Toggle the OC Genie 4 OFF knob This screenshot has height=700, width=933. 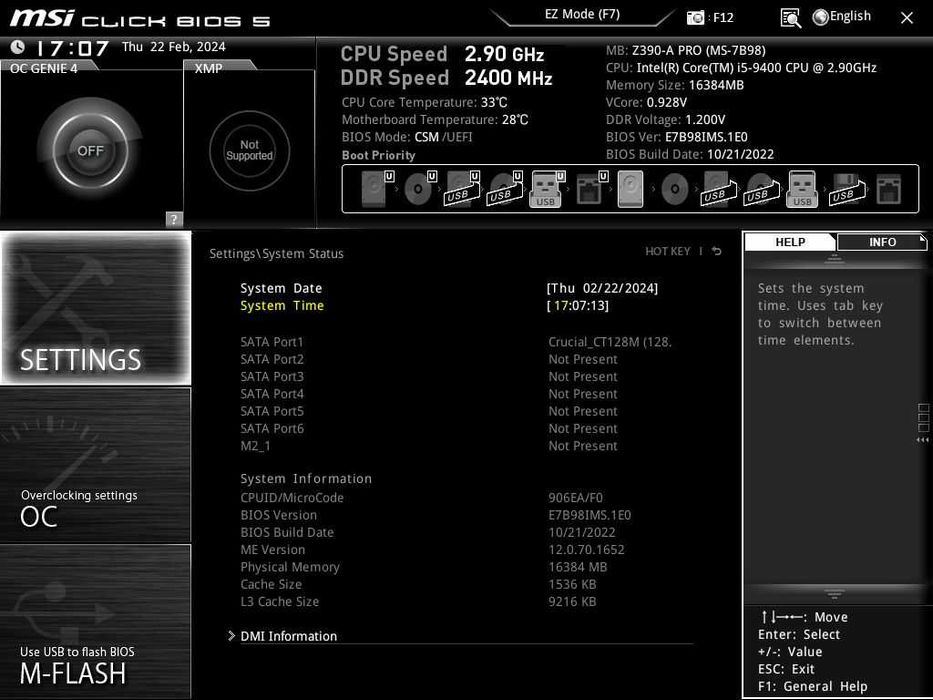[x=90, y=150]
